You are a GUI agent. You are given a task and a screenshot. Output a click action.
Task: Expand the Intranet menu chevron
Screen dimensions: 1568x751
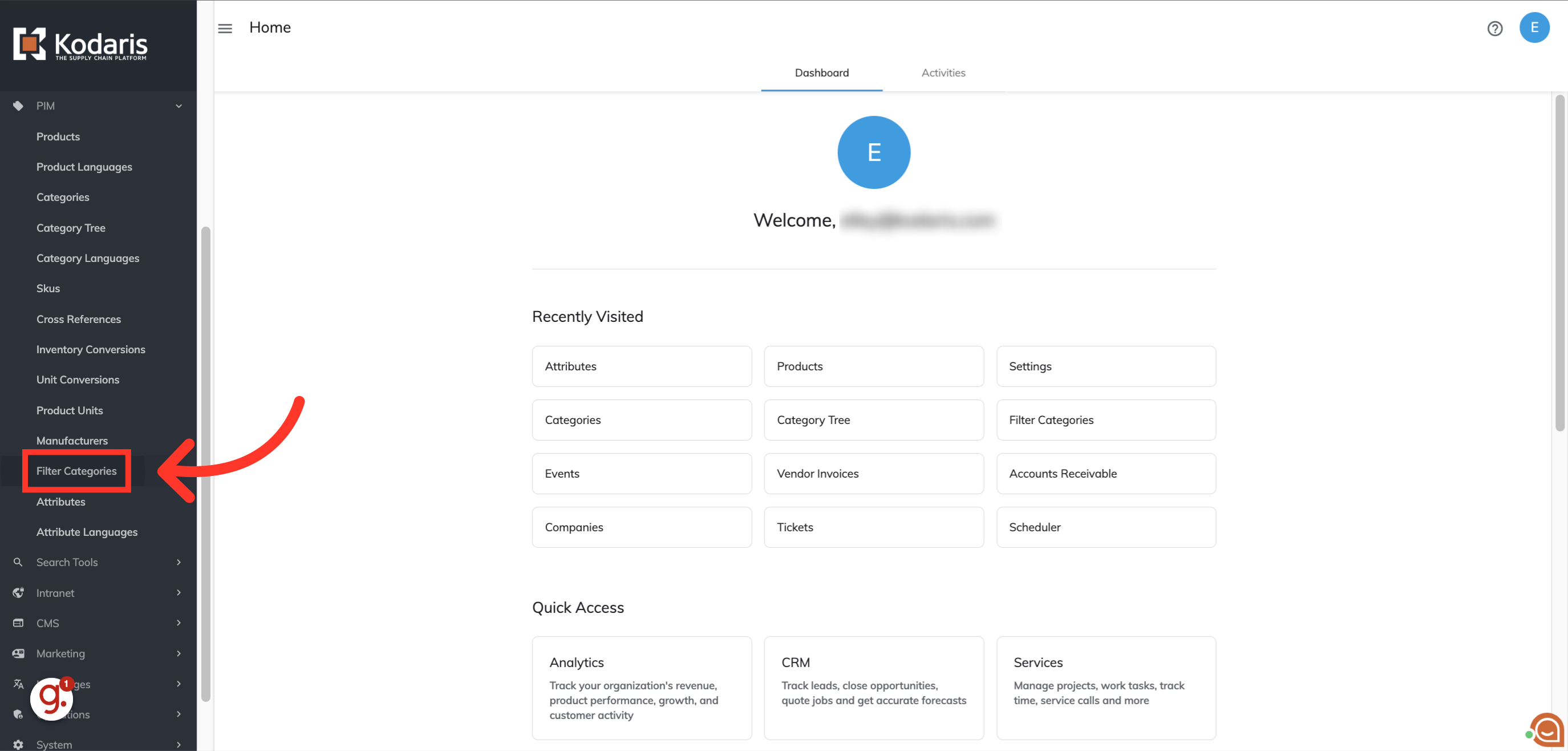179,592
